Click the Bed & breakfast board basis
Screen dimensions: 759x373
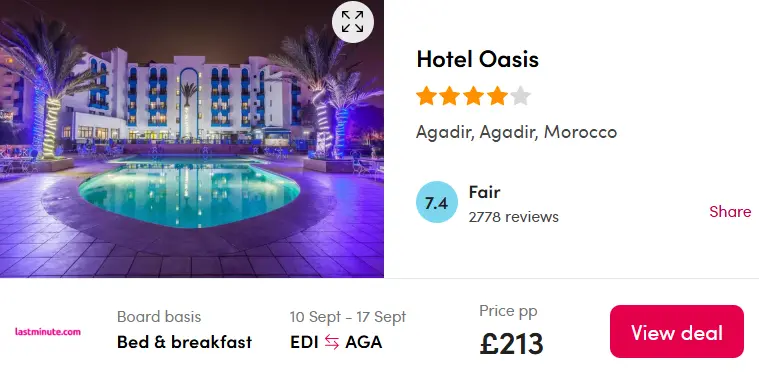pos(184,342)
